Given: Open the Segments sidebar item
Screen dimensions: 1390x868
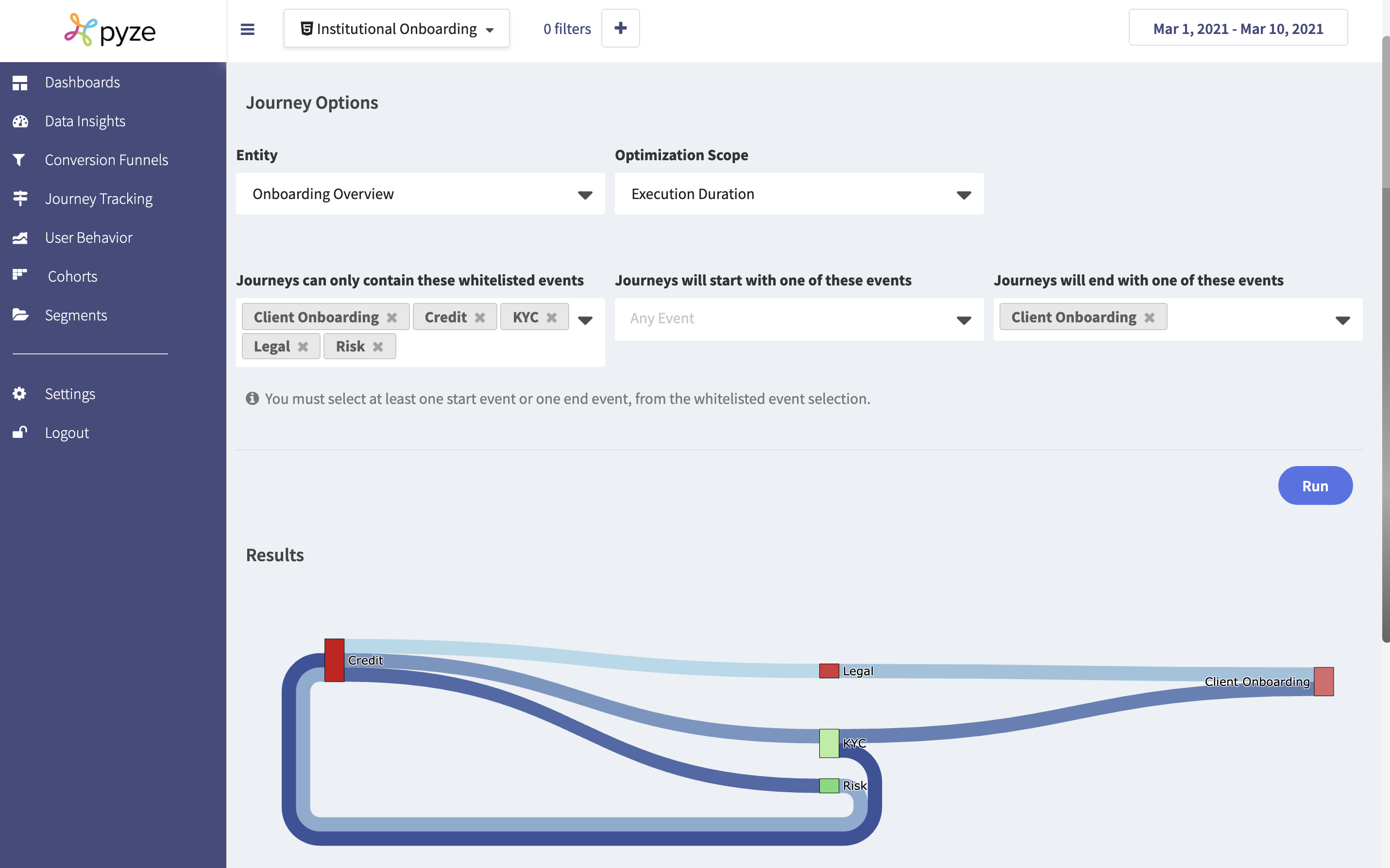Looking at the screenshot, I should pos(76,315).
